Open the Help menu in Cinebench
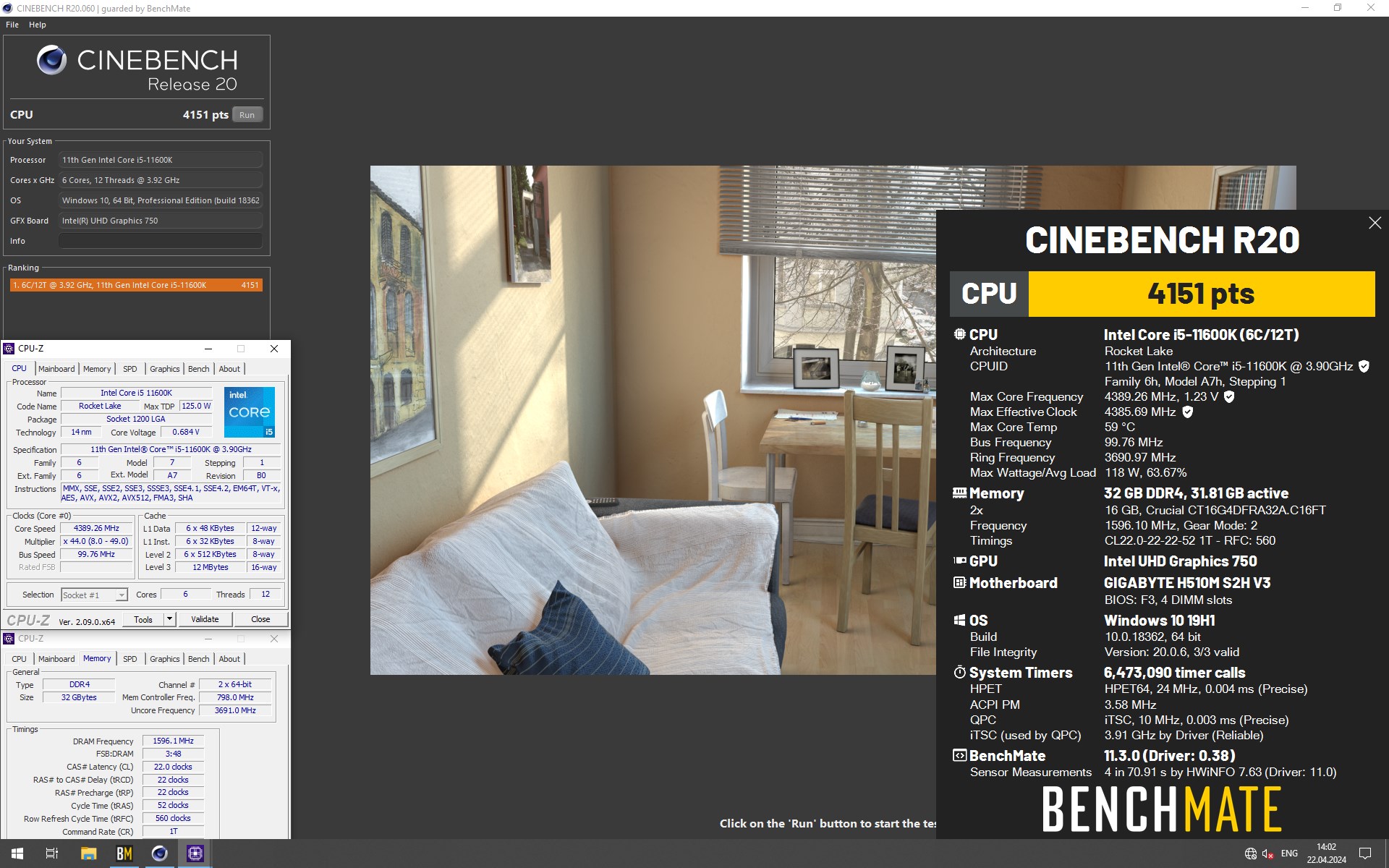The width and height of the screenshot is (1389, 868). coord(38,25)
